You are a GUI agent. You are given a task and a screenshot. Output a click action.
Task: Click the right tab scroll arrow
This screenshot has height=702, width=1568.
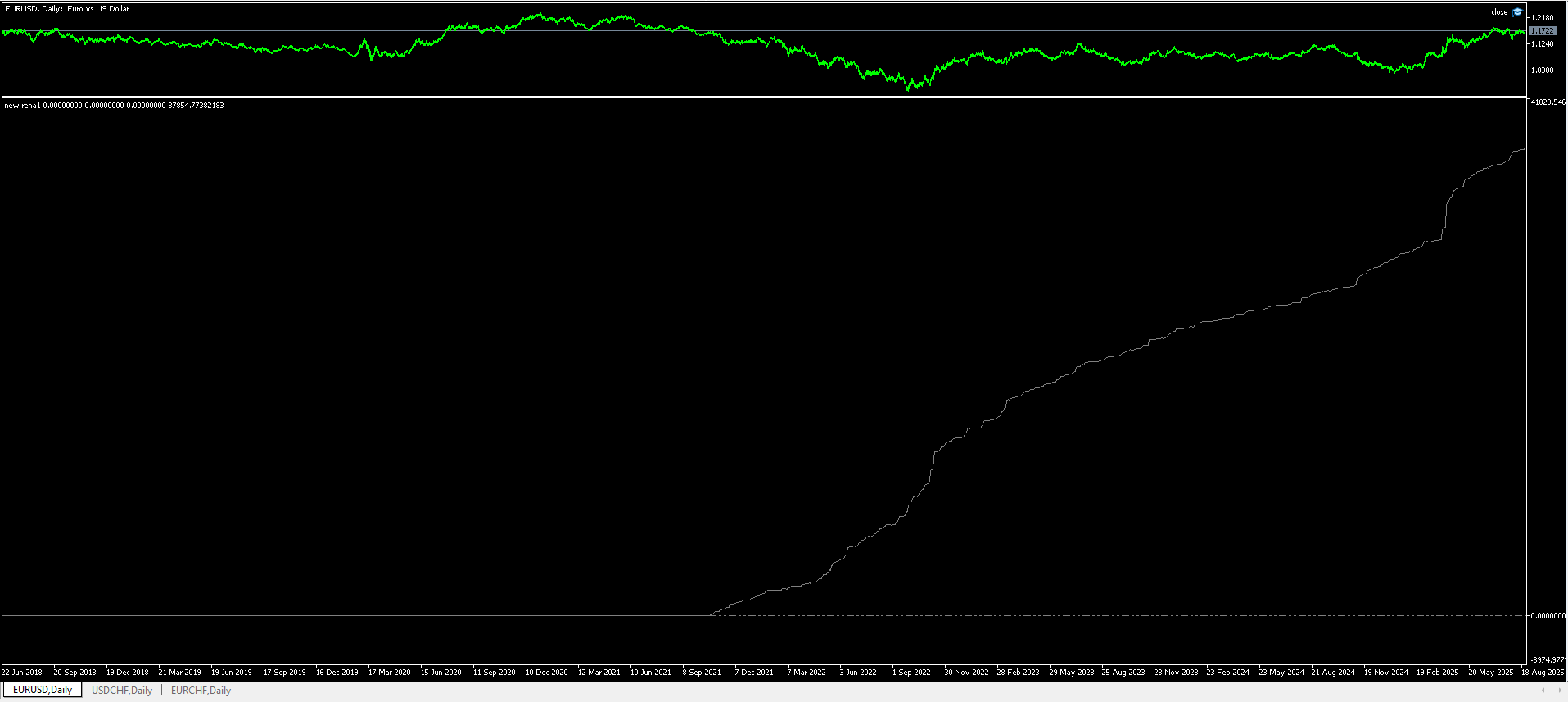coord(1558,691)
